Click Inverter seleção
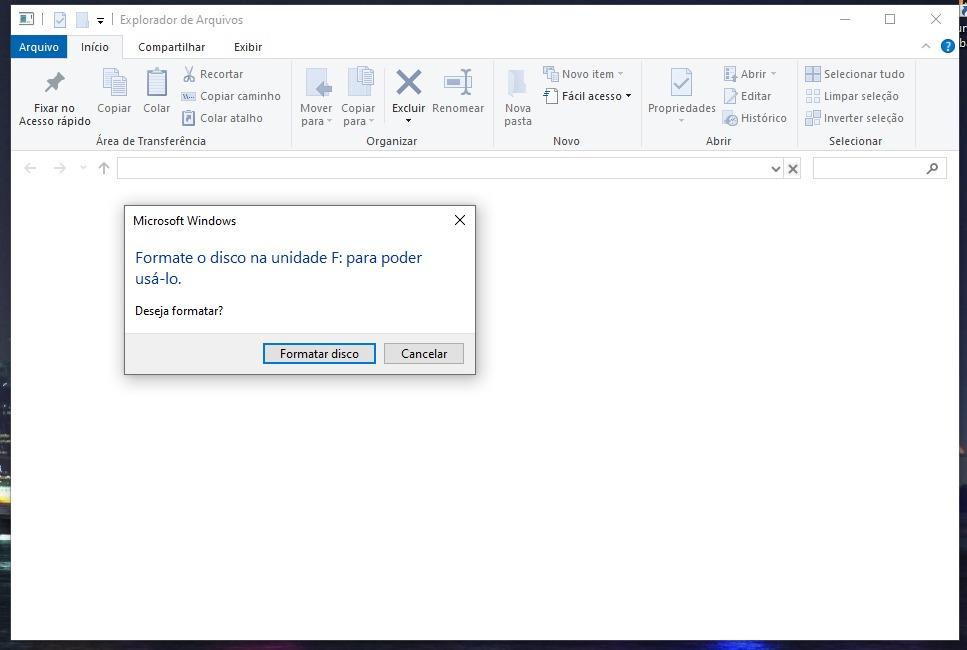The height and width of the screenshot is (650, 967). point(854,118)
